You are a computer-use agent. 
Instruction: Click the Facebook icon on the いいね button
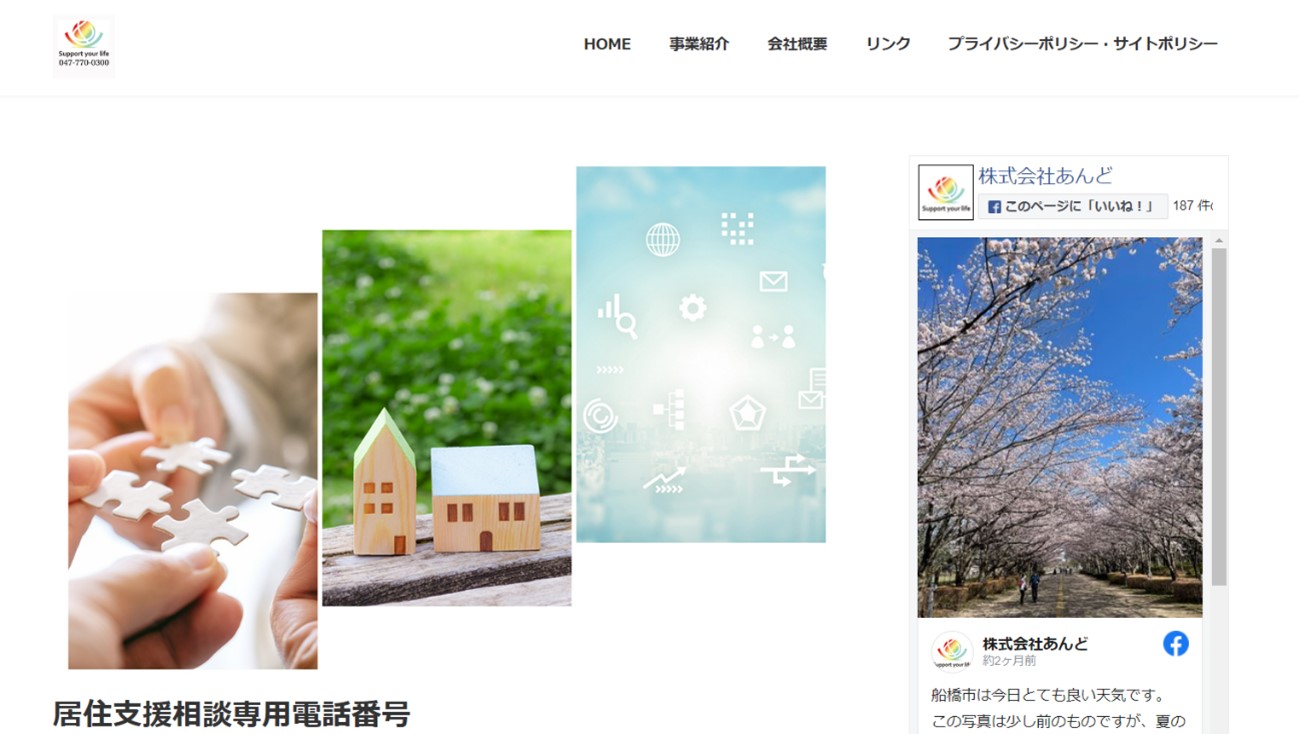click(x=994, y=207)
